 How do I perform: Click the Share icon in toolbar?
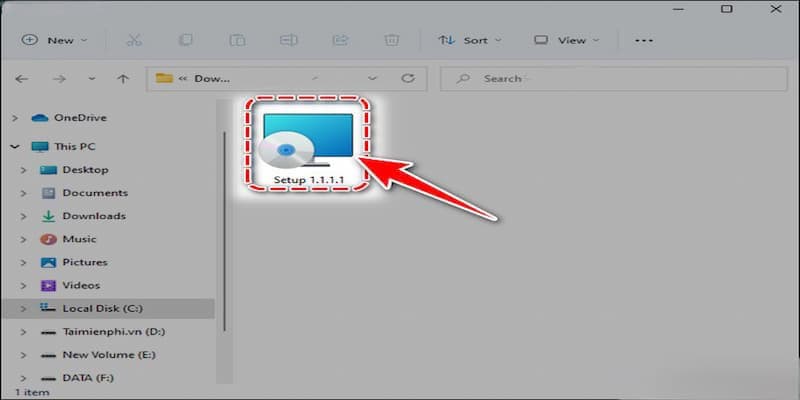[x=339, y=40]
